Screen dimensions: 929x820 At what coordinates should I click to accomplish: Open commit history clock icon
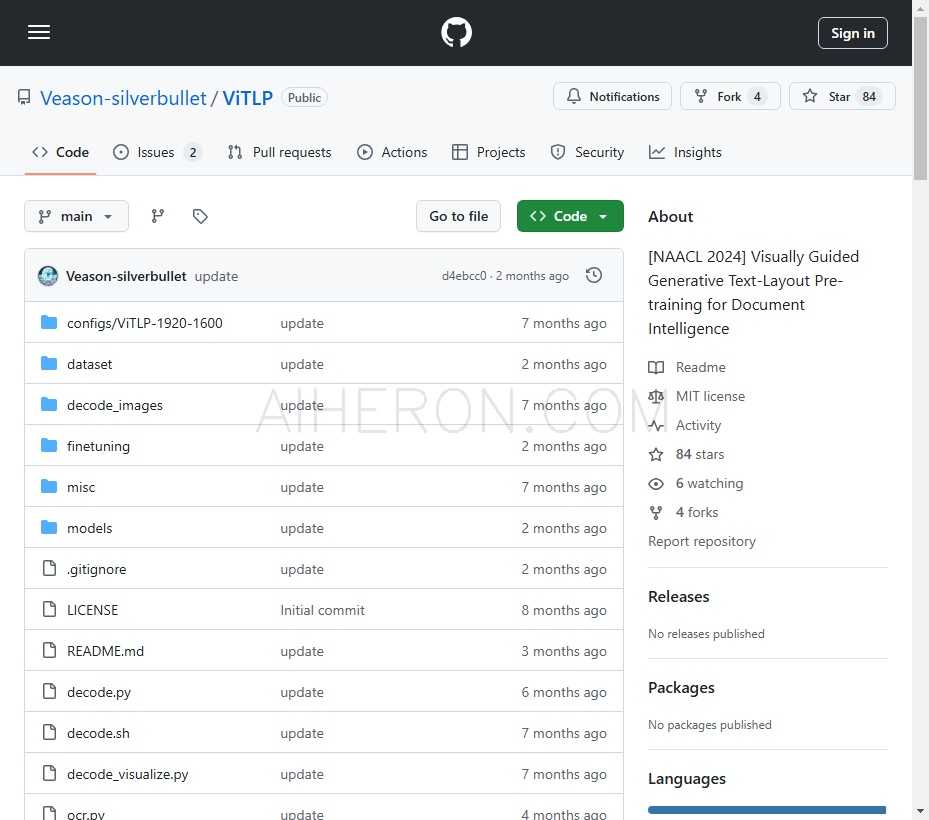(594, 276)
